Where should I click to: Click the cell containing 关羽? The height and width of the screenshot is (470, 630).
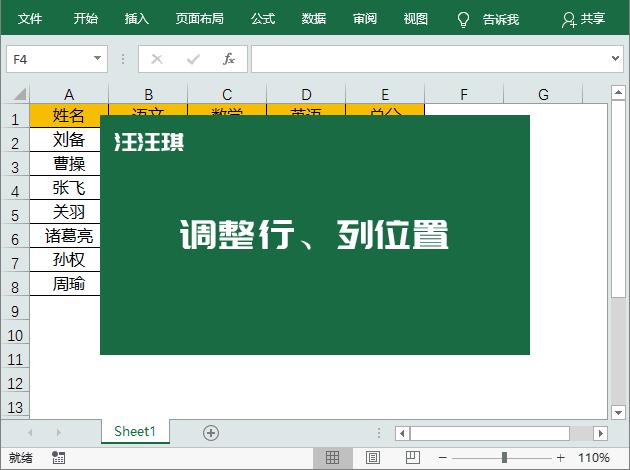click(65, 212)
